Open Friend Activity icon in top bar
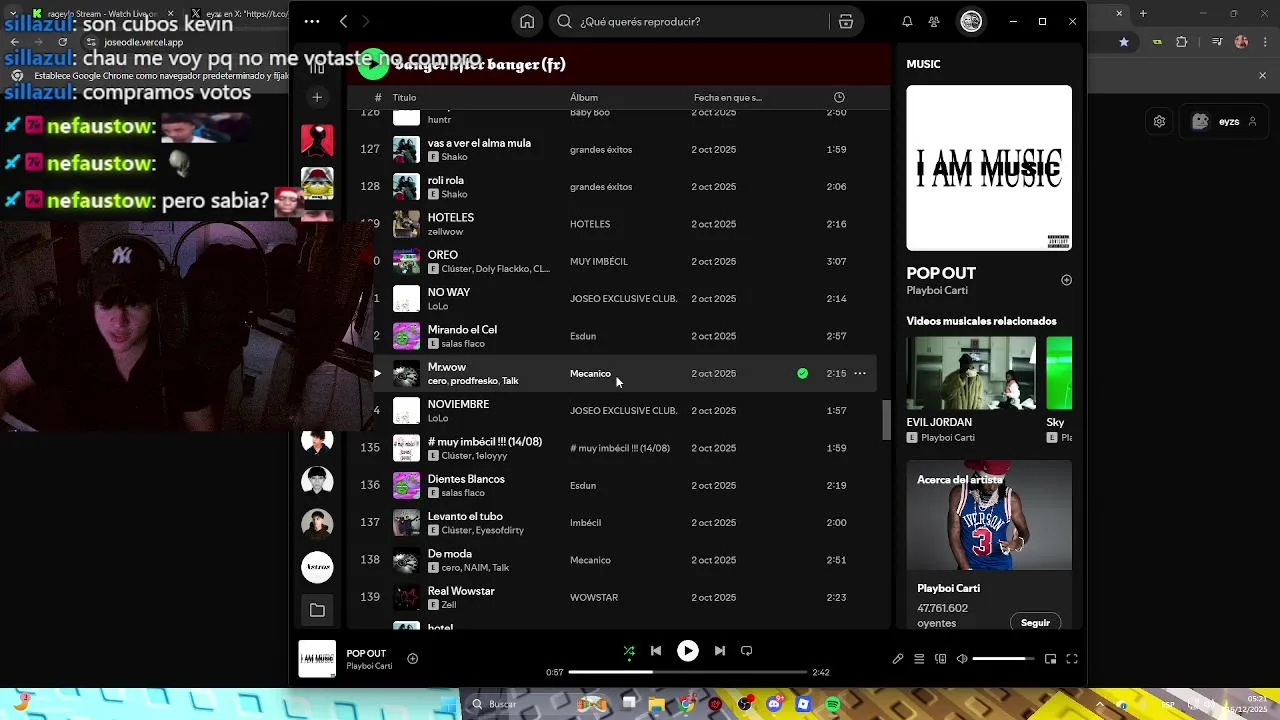Viewport: 1280px width, 720px height. [934, 21]
